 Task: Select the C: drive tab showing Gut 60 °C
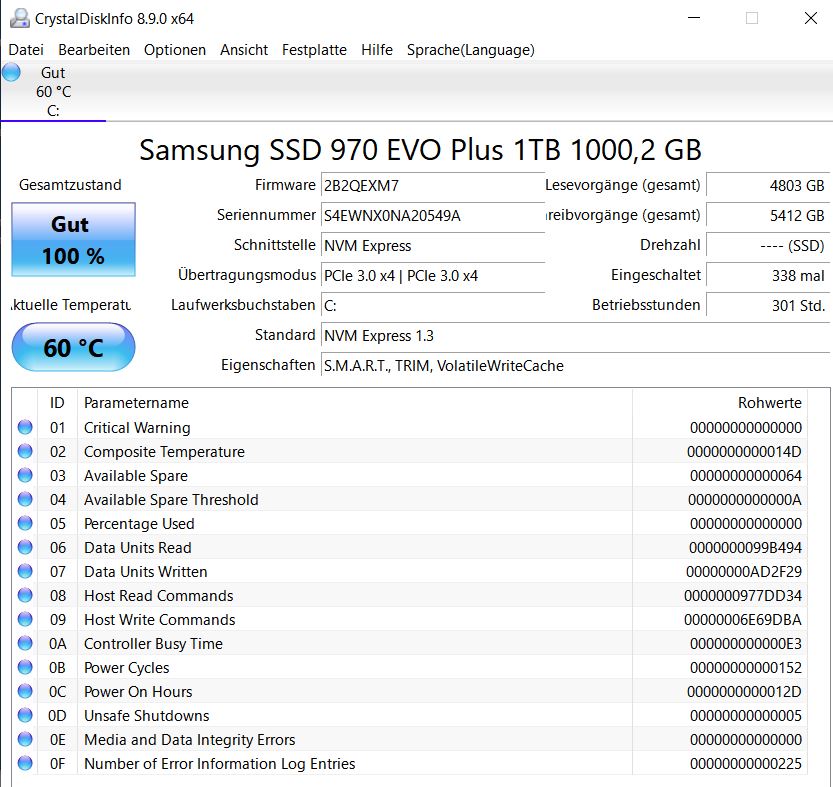pos(53,91)
